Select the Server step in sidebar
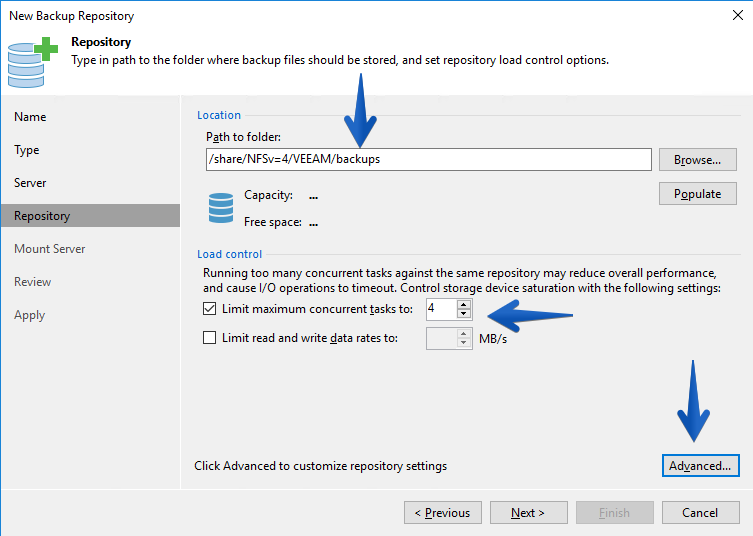The height and width of the screenshot is (536, 753). [30, 183]
